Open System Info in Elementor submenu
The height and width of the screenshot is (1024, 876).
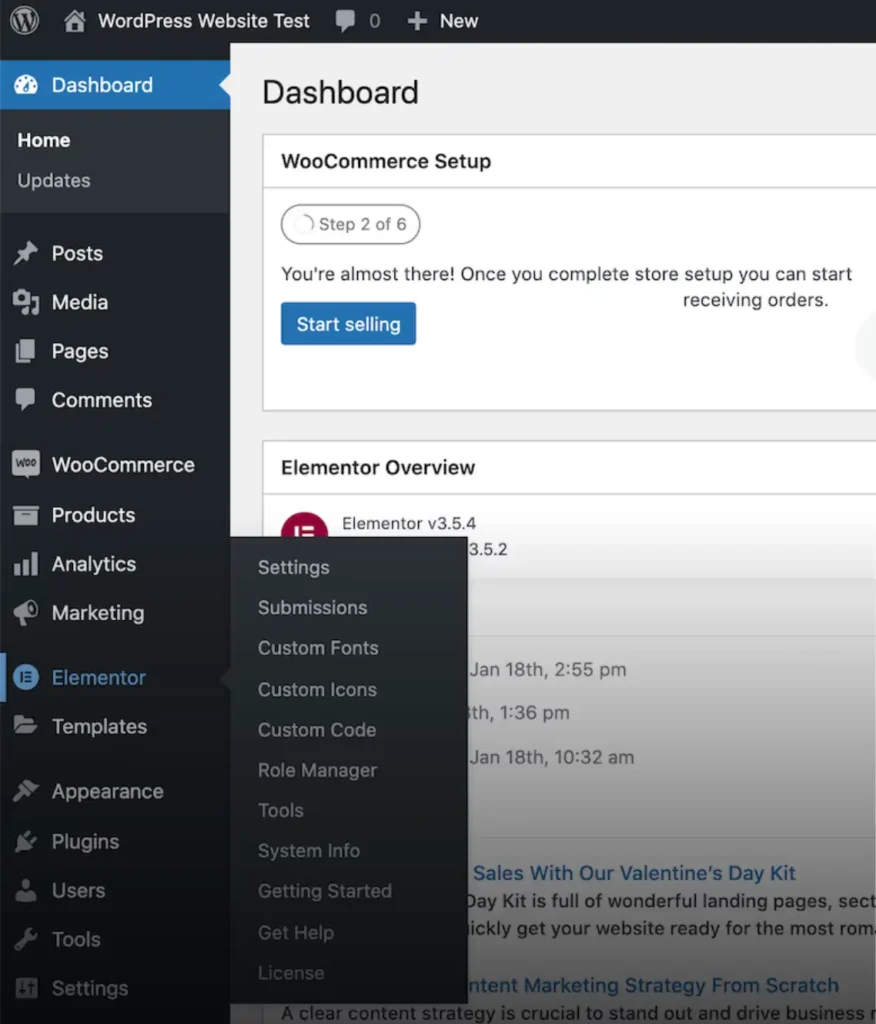coord(309,851)
